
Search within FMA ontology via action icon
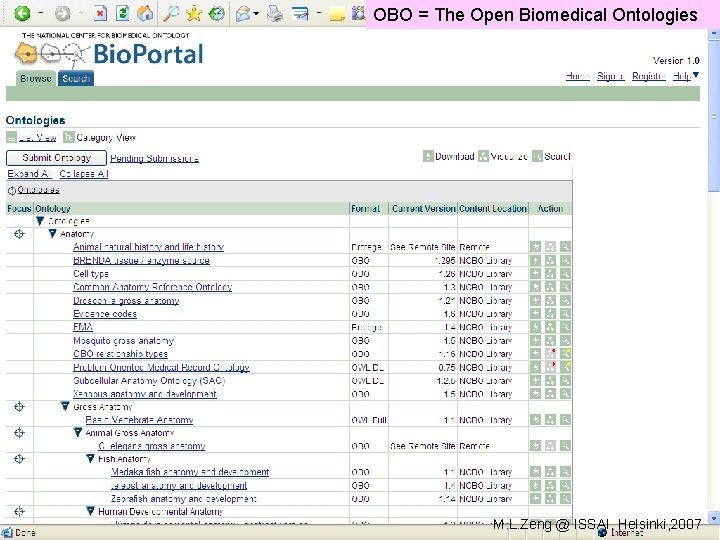point(565,327)
